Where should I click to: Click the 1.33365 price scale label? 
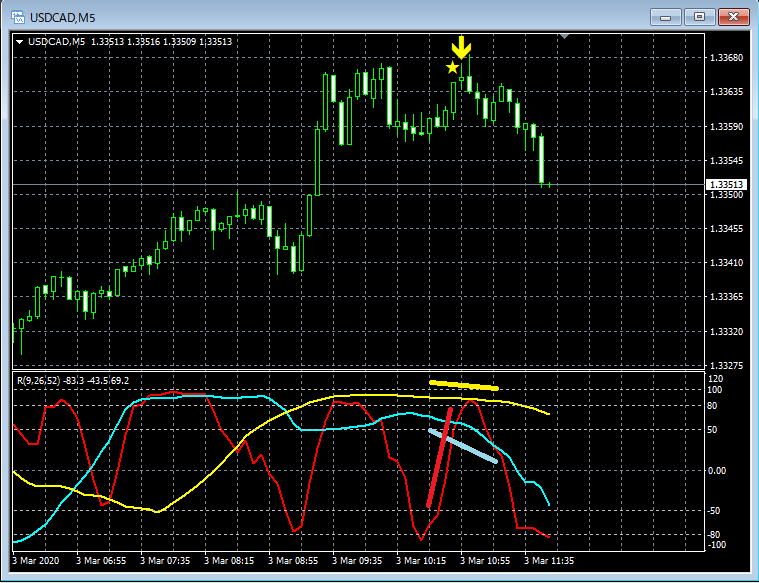click(726, 297)
